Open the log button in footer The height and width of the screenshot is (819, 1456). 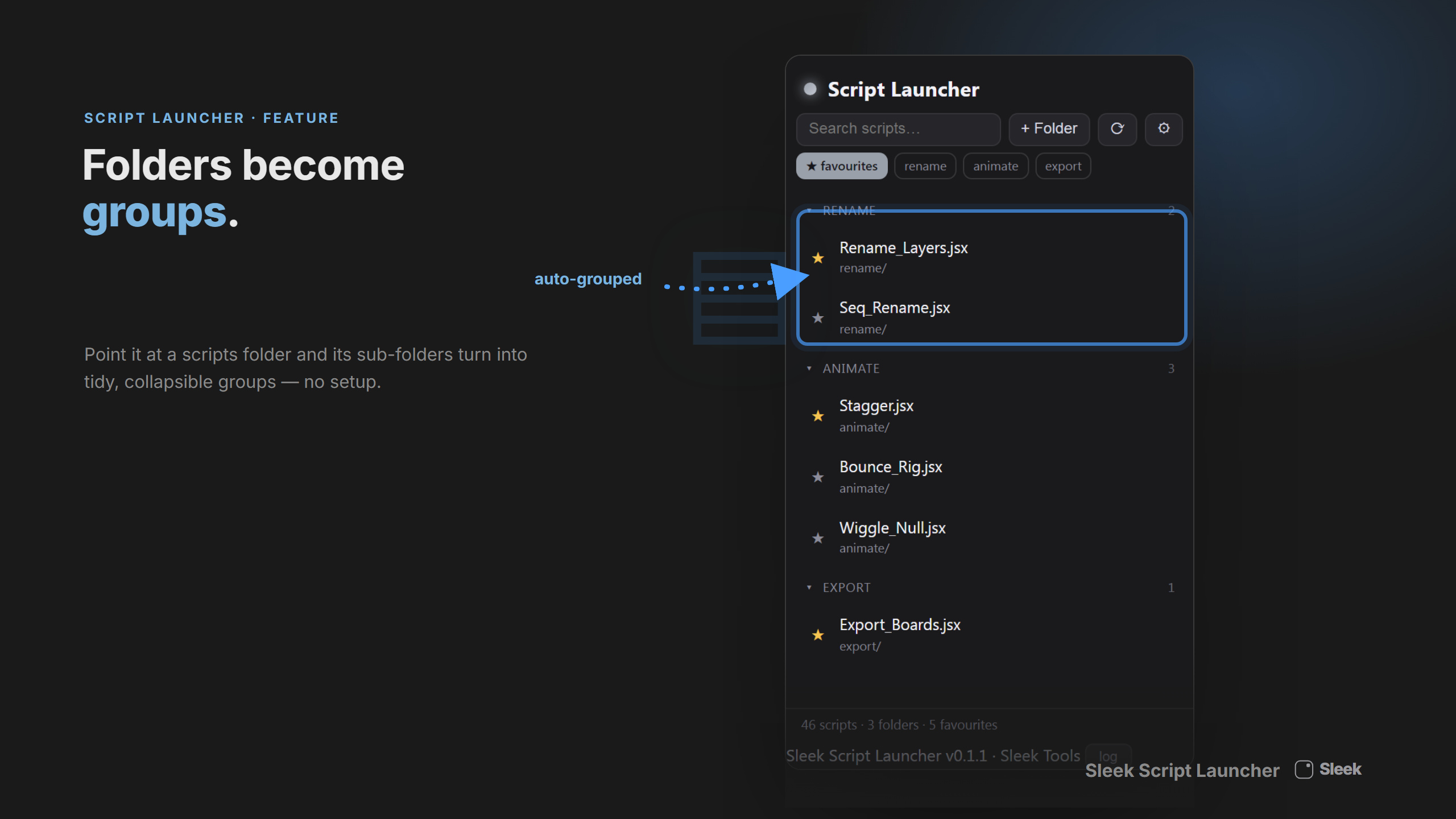pos(1108,756)
